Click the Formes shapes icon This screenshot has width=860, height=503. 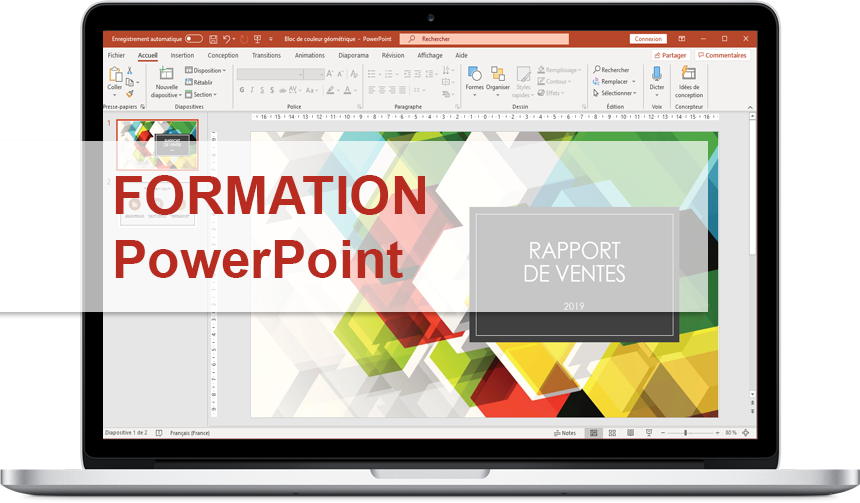pyautogui.click(x=474, y=74)
